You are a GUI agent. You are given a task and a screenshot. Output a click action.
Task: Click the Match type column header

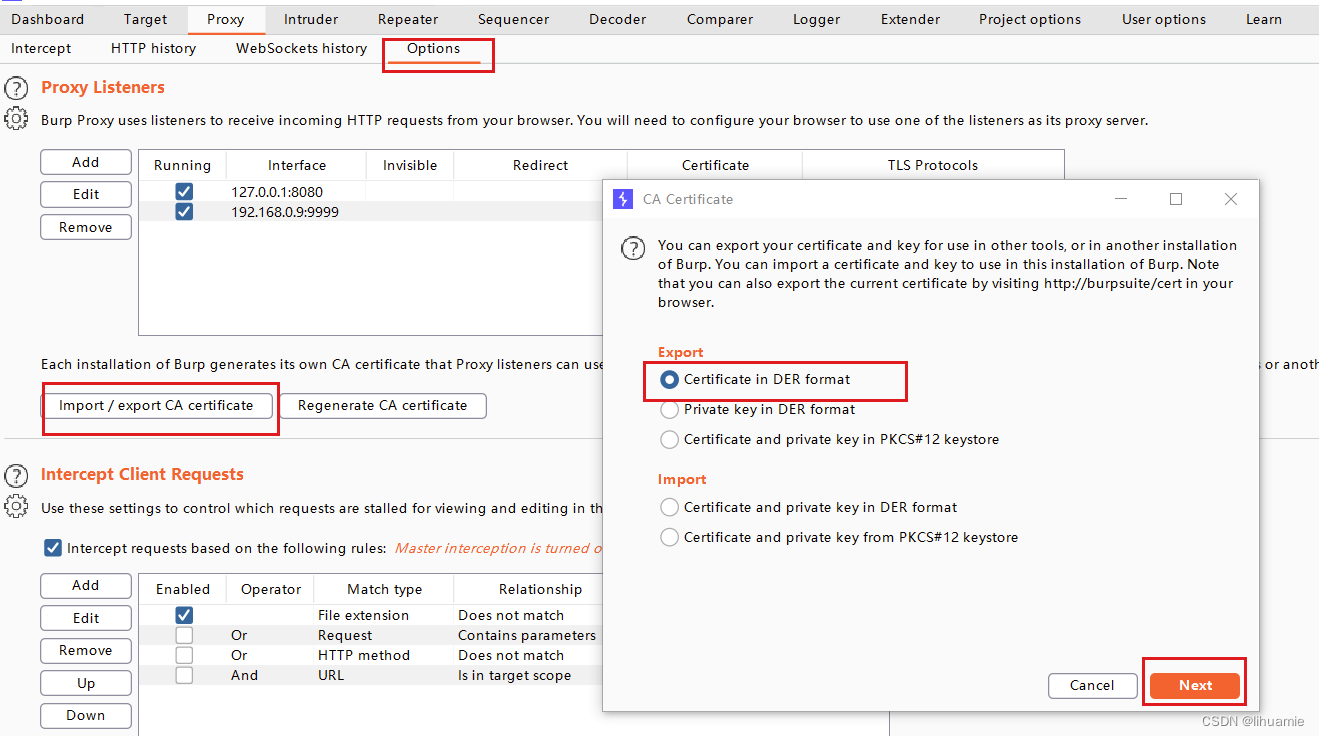[x=384, y=589]
